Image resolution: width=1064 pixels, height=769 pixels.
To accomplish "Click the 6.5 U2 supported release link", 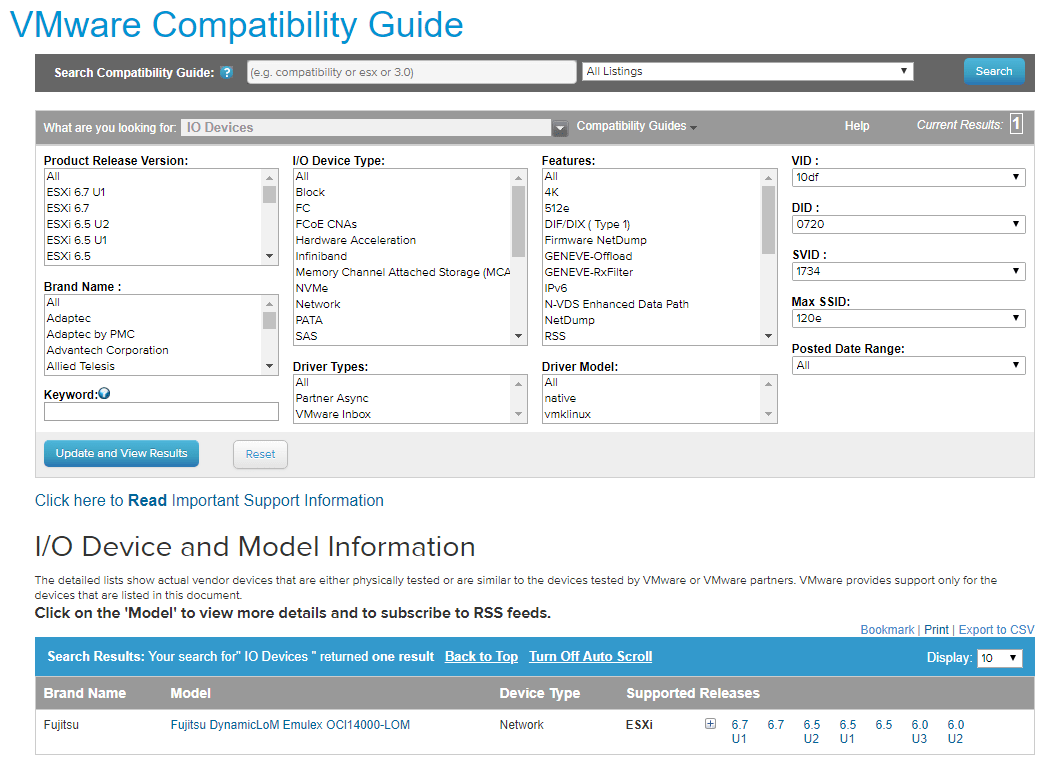I will coord(812,732).
